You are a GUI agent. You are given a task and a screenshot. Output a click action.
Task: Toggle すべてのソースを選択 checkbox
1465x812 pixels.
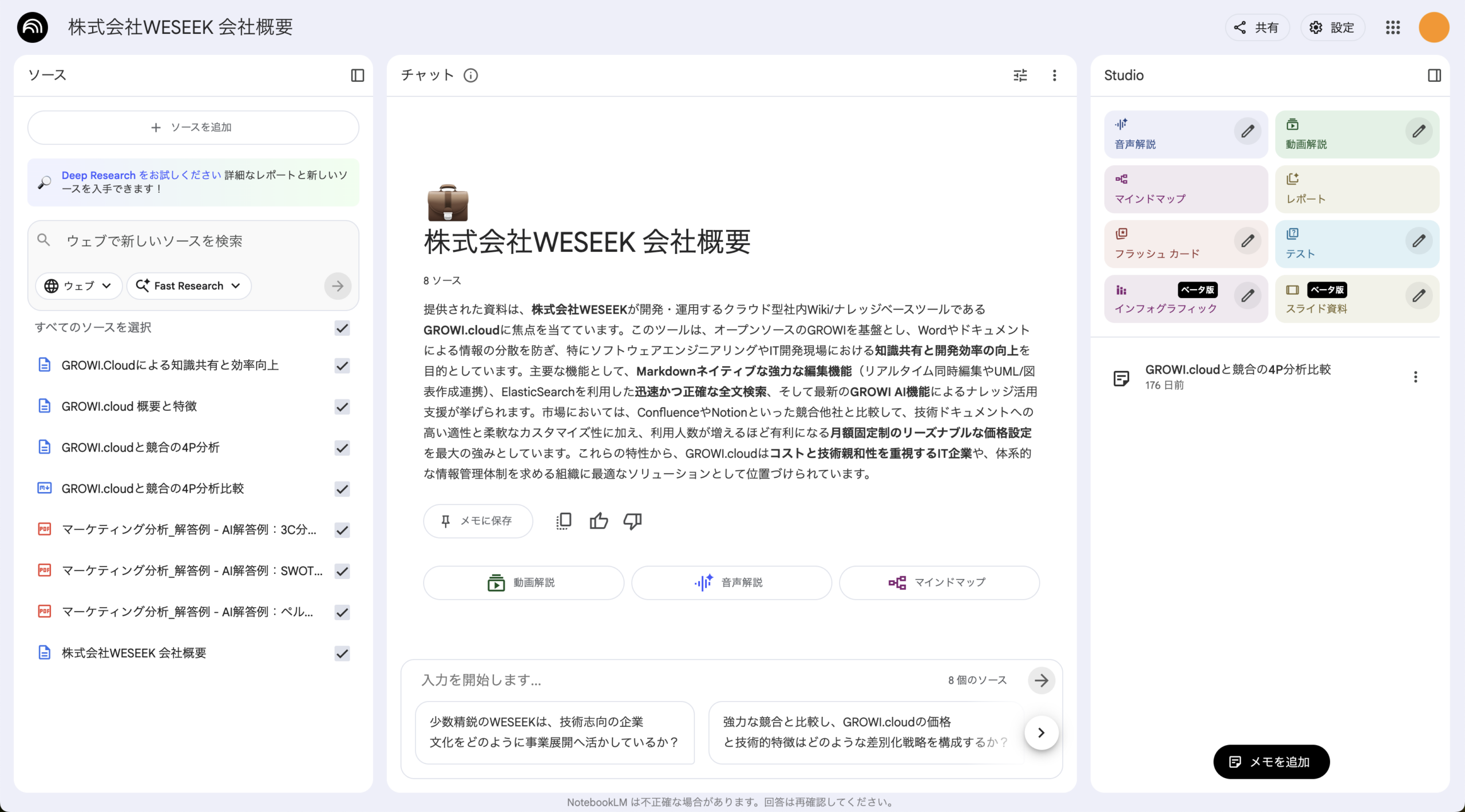coord(342,328)
